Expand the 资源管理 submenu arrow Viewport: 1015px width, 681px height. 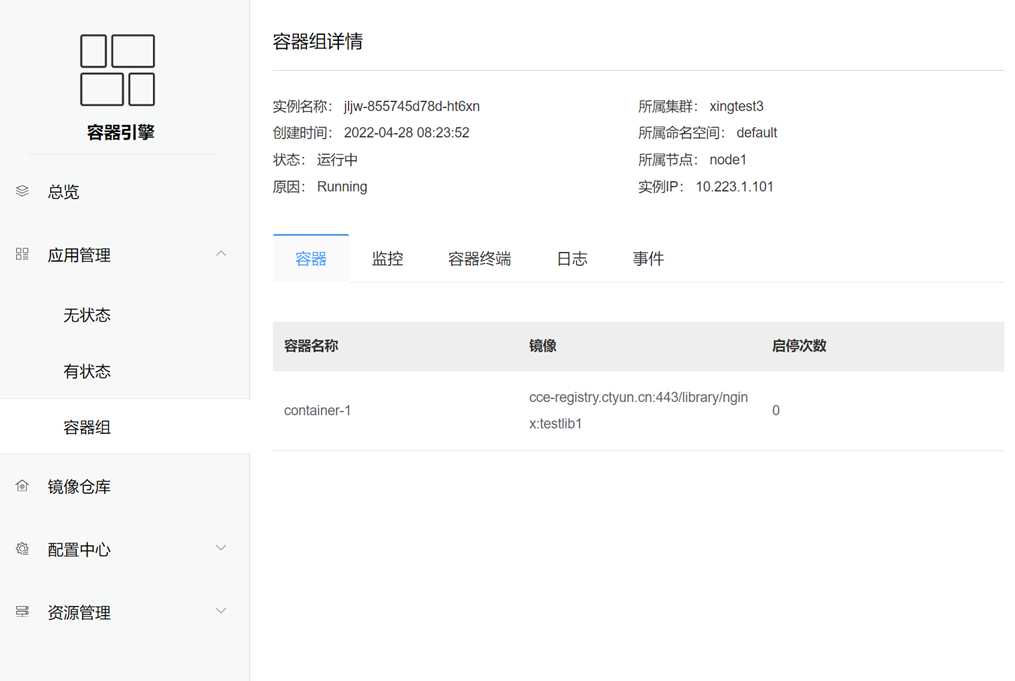click(221, 611)
